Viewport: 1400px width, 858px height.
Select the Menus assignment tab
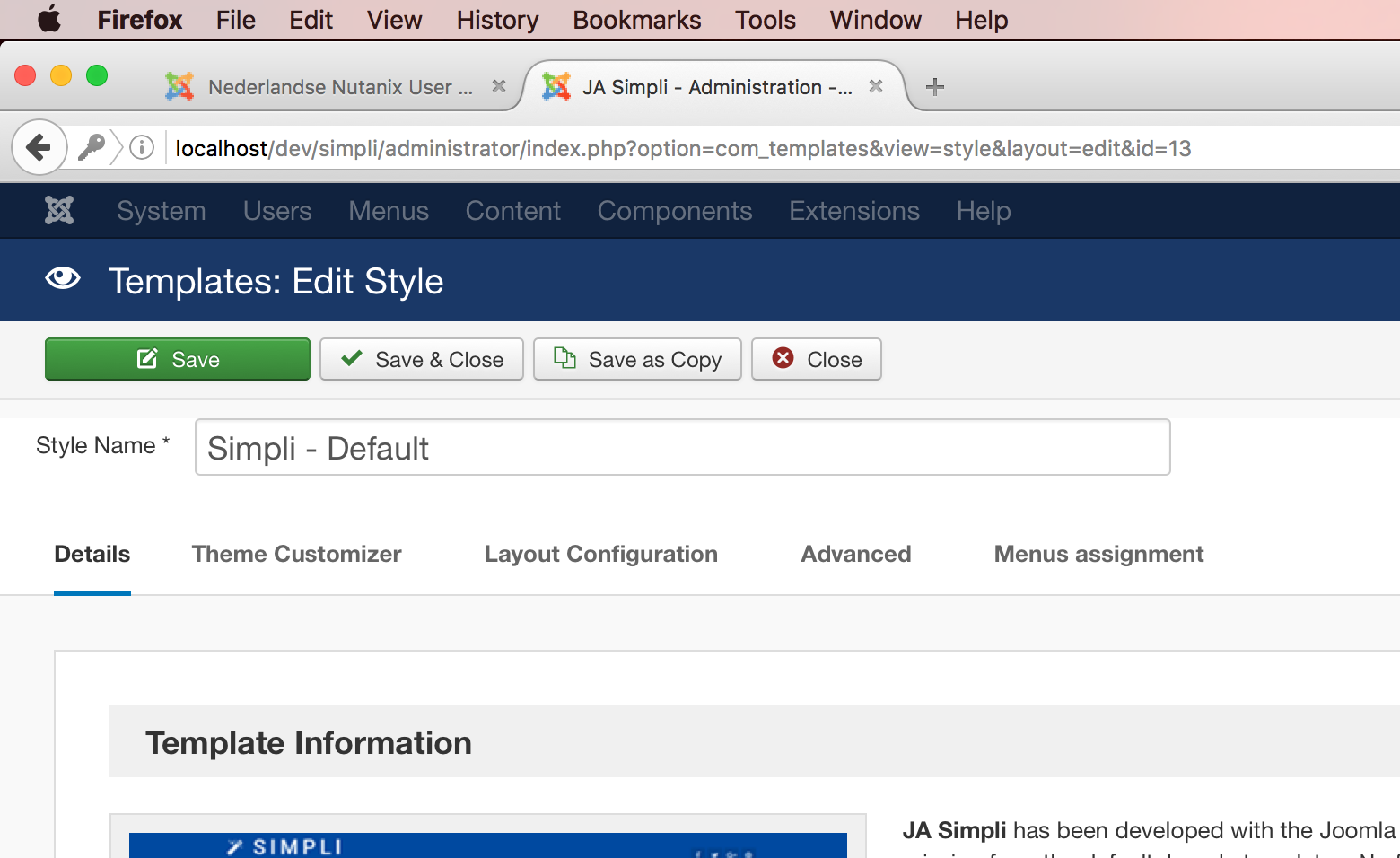tap(1098, 554)
